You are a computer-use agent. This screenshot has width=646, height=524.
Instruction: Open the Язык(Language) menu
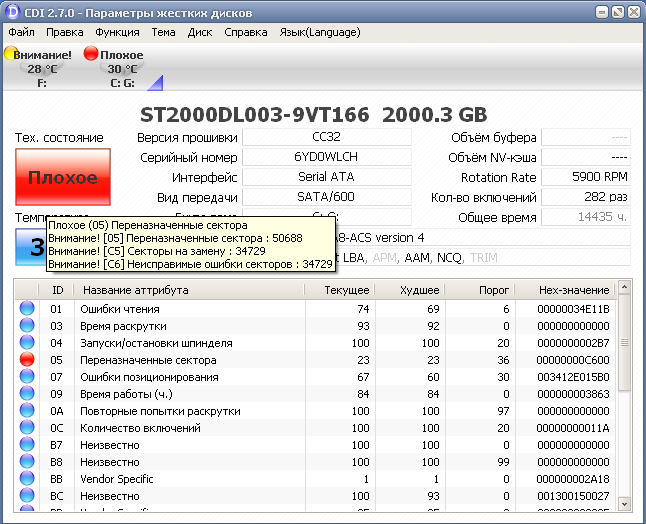[x=320, y=32]
